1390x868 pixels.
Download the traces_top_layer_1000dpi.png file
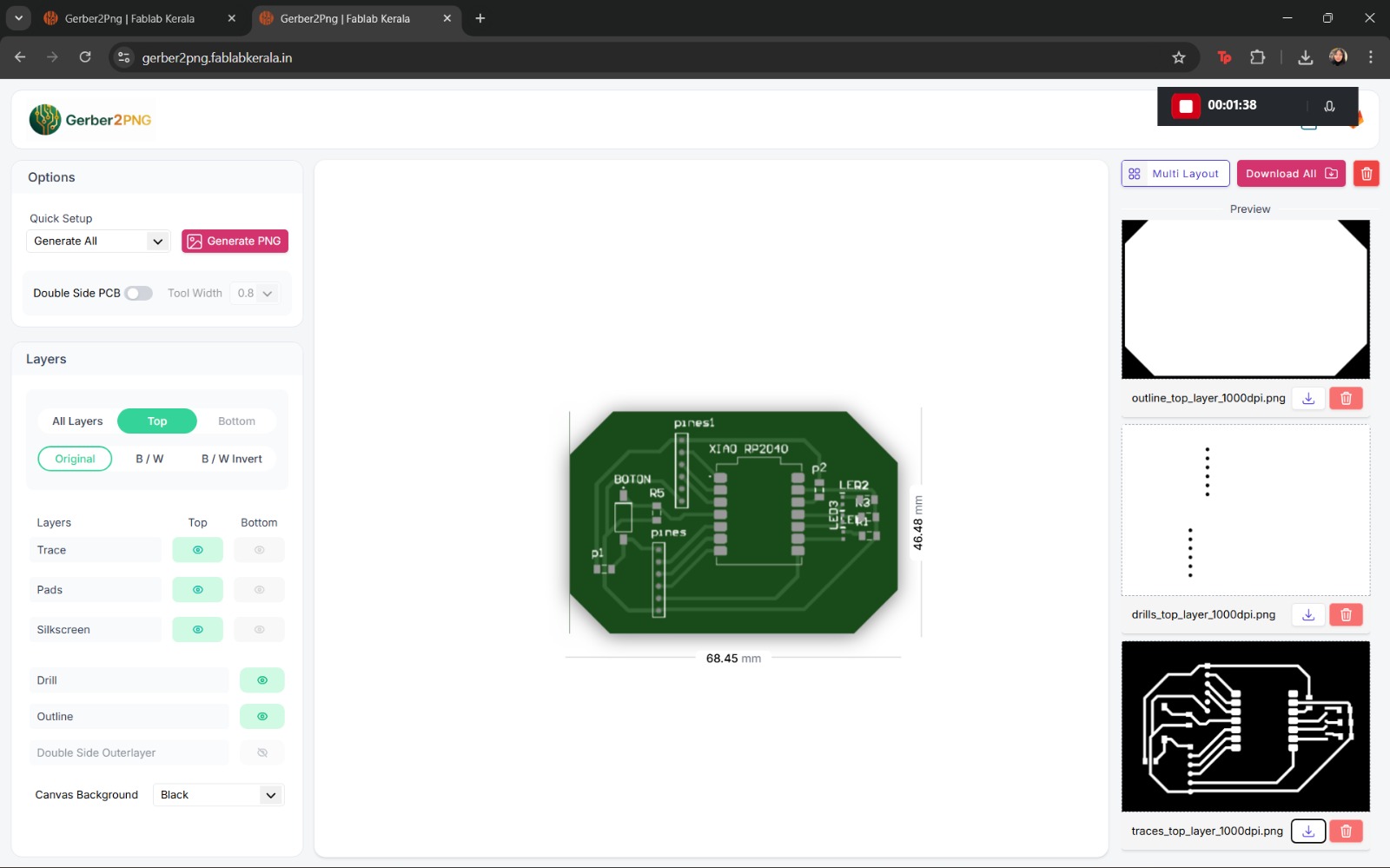tap(1308, 831)
